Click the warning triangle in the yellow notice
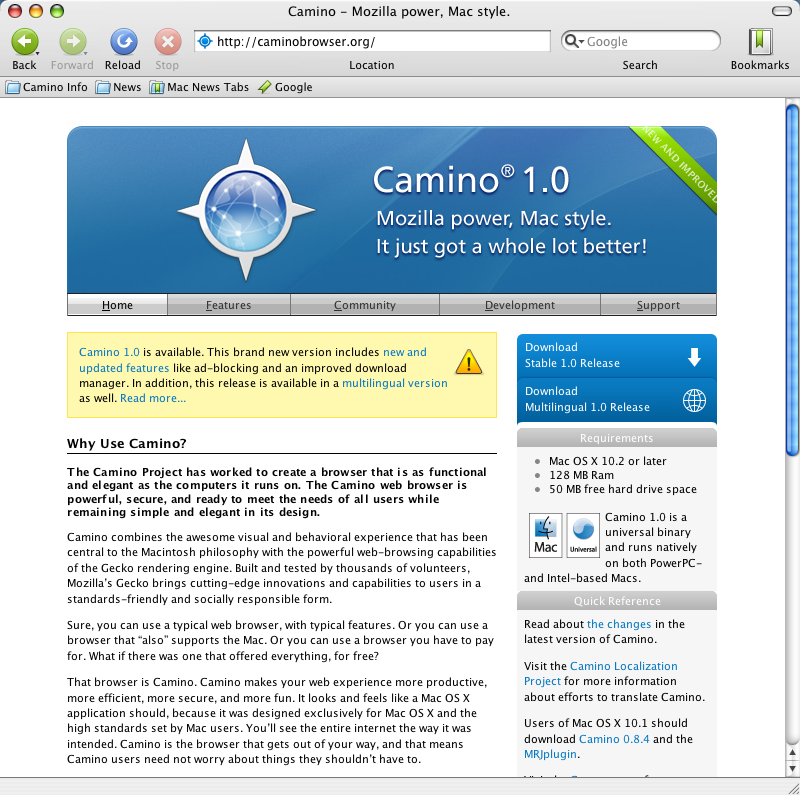Viewport: 800px width, 795px height. pos(468,361)
